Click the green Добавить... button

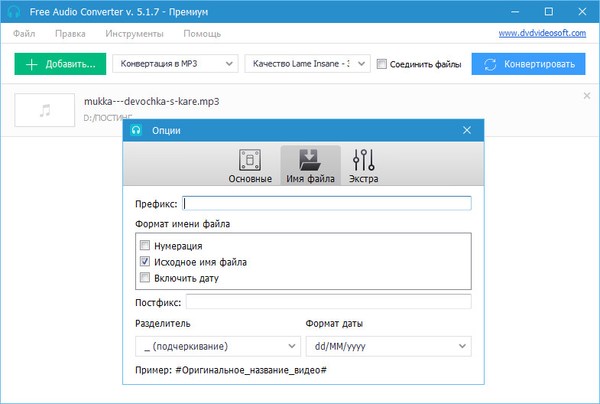[x=60, y=64]
